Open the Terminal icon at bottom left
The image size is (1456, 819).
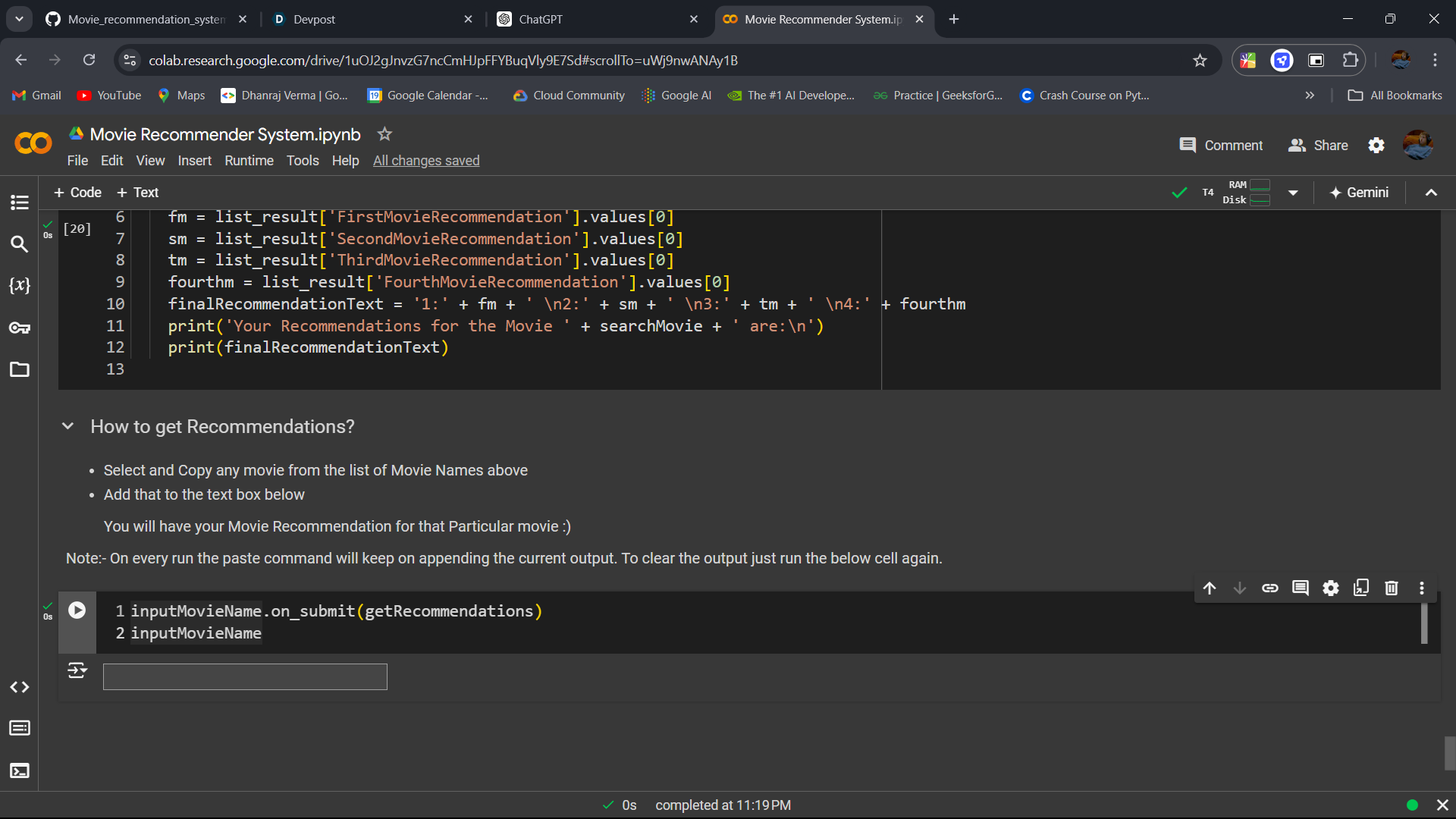[x=20, y=770]
